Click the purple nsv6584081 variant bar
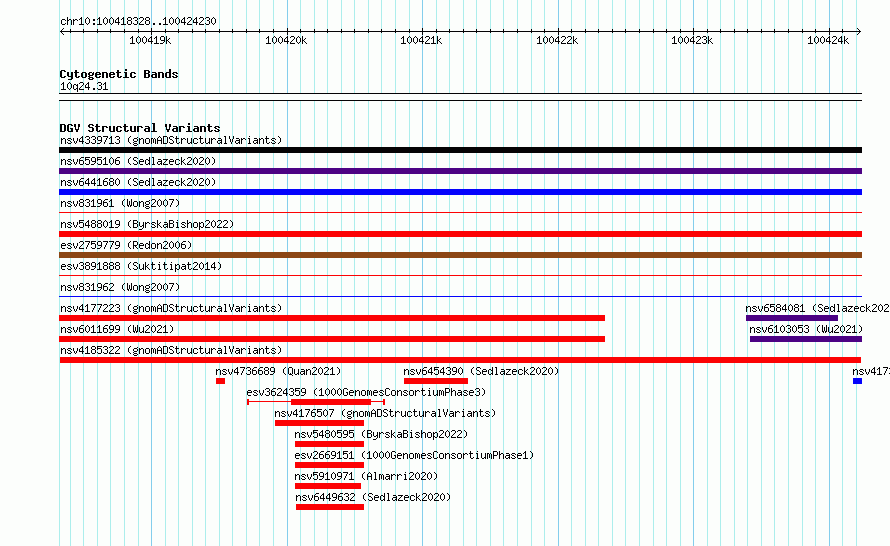This screenshot has height=546, width=890. (792, 318)
